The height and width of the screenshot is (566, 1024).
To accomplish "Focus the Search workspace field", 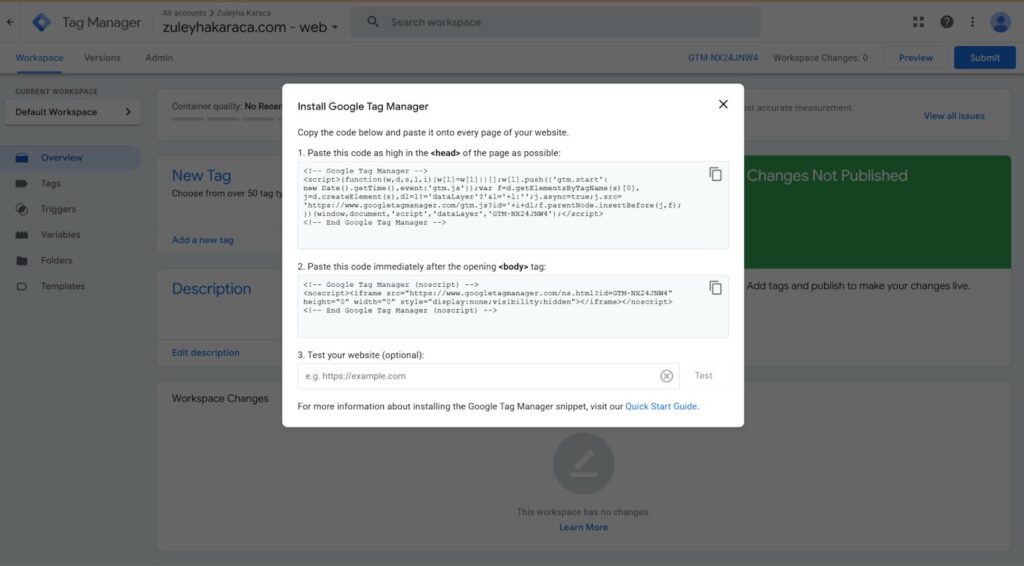I will (x=556, y=22).
